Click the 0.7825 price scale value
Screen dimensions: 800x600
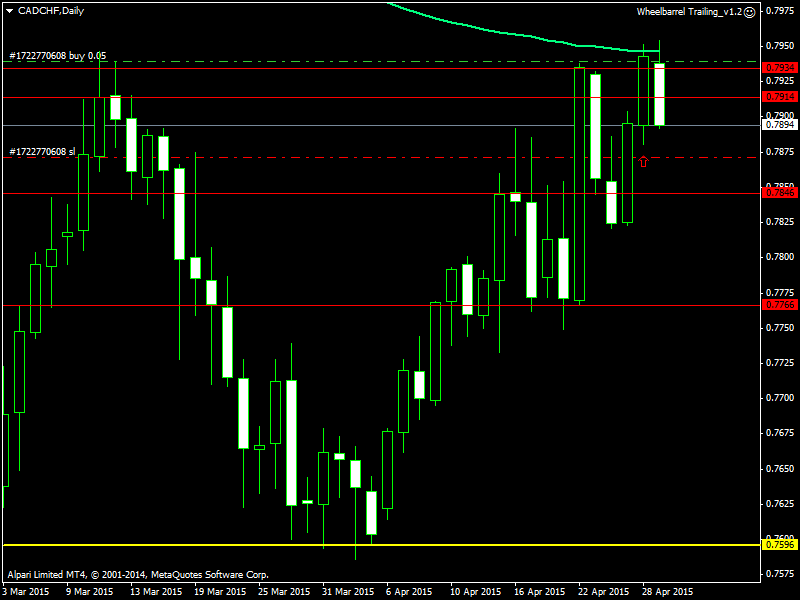[x=780, y=222]
